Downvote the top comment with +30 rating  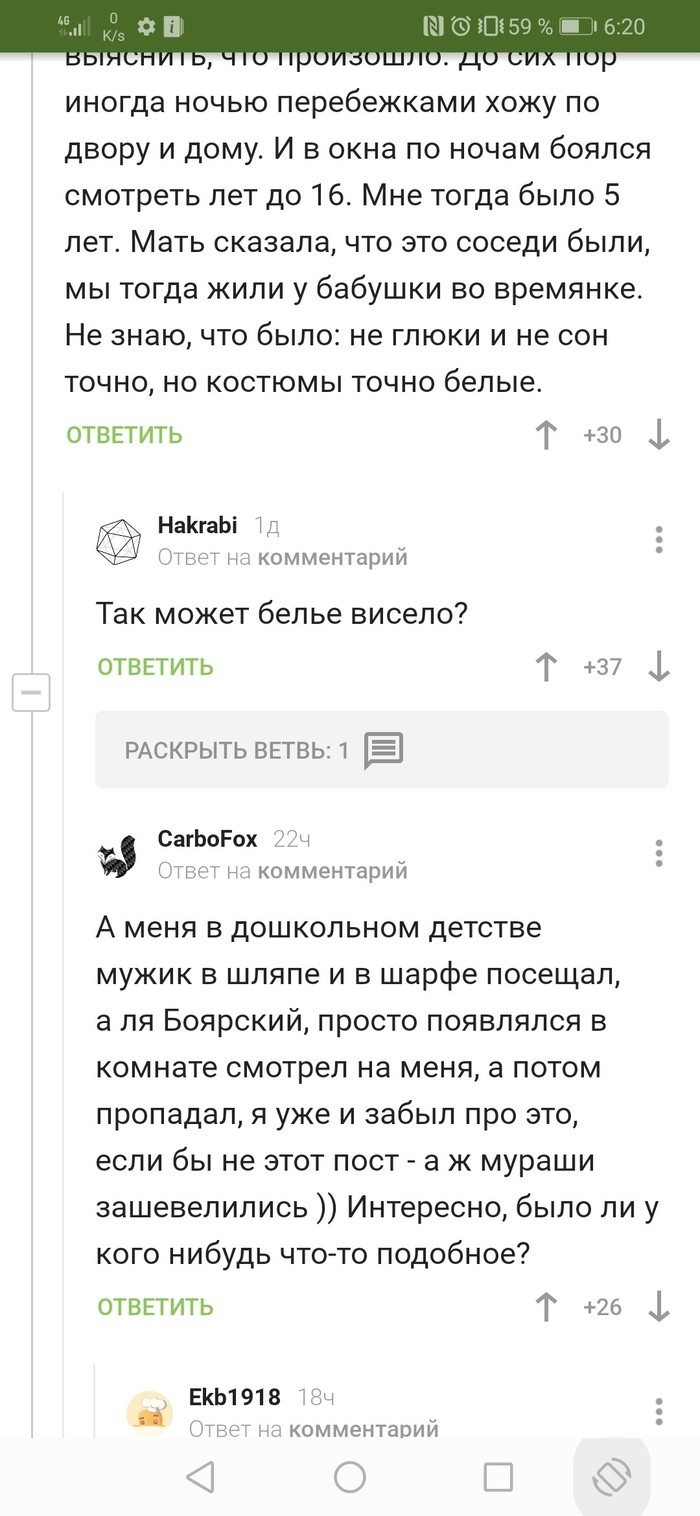click(x=658, y=435)
